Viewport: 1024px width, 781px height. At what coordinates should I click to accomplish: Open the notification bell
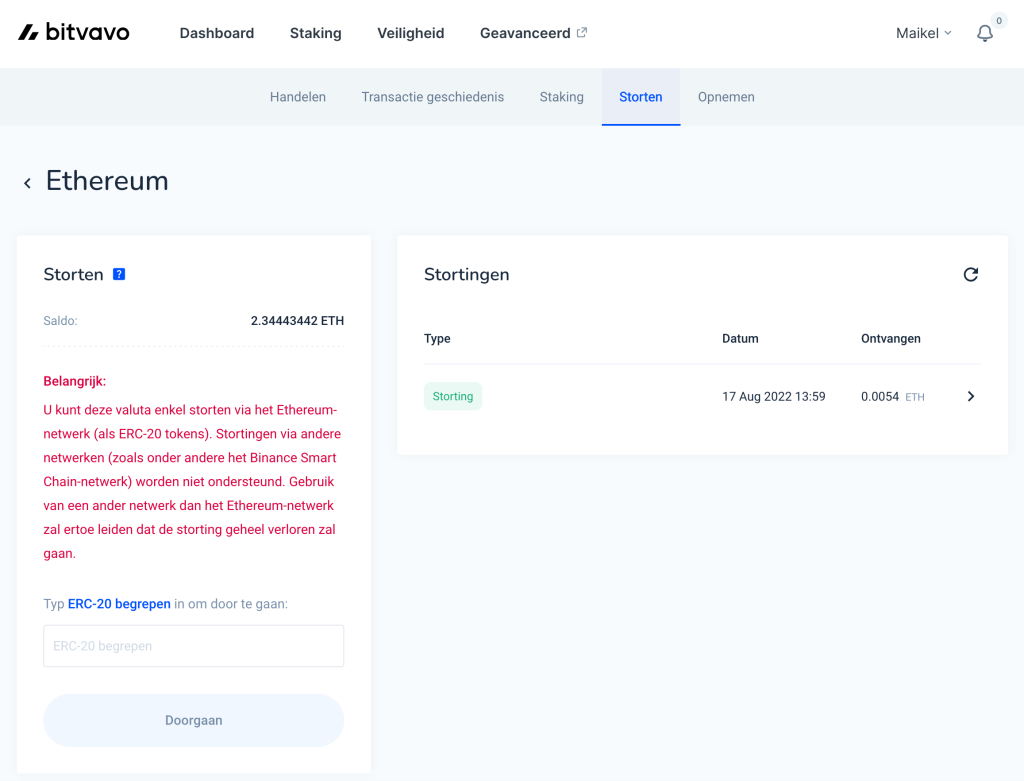click(985, 33)
